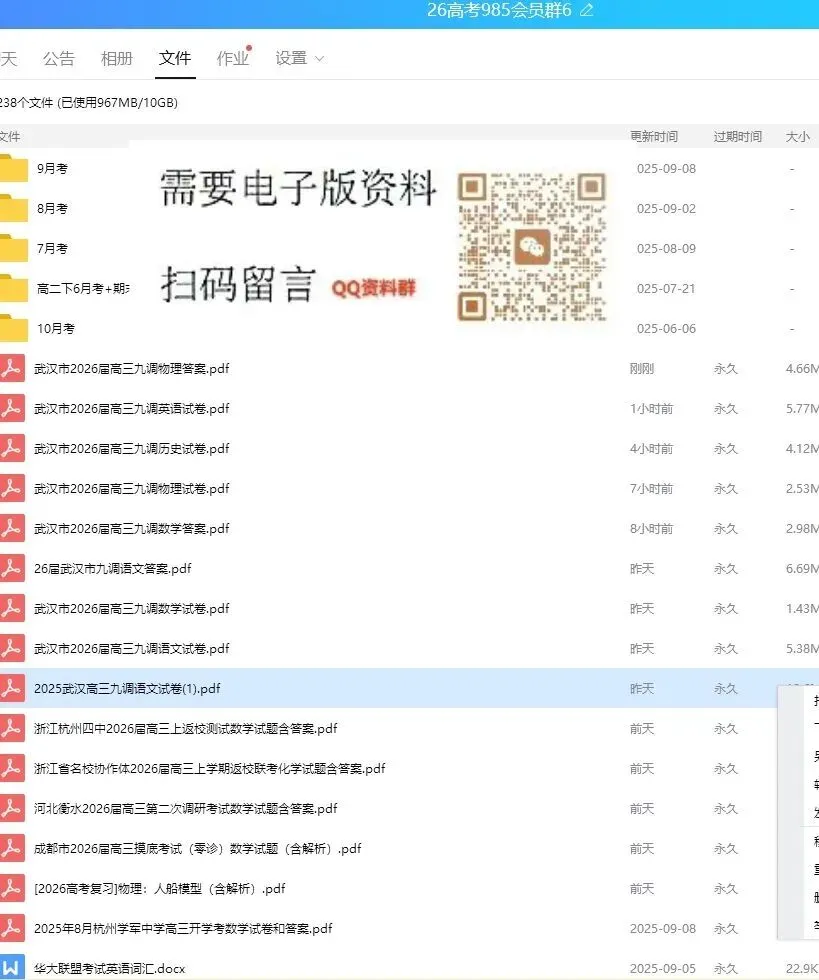This screenshot has height=980, width=819.
Task: Select highlighted file 2025武汉高三九调语文试卷(1).pdf
Action: 127,689
